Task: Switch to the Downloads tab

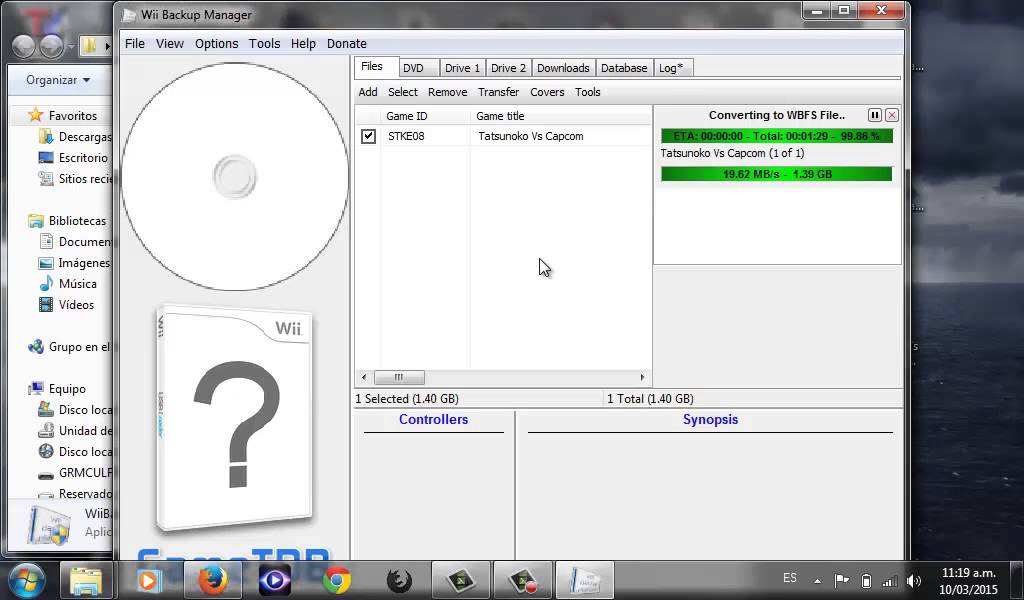Action: 563,68
